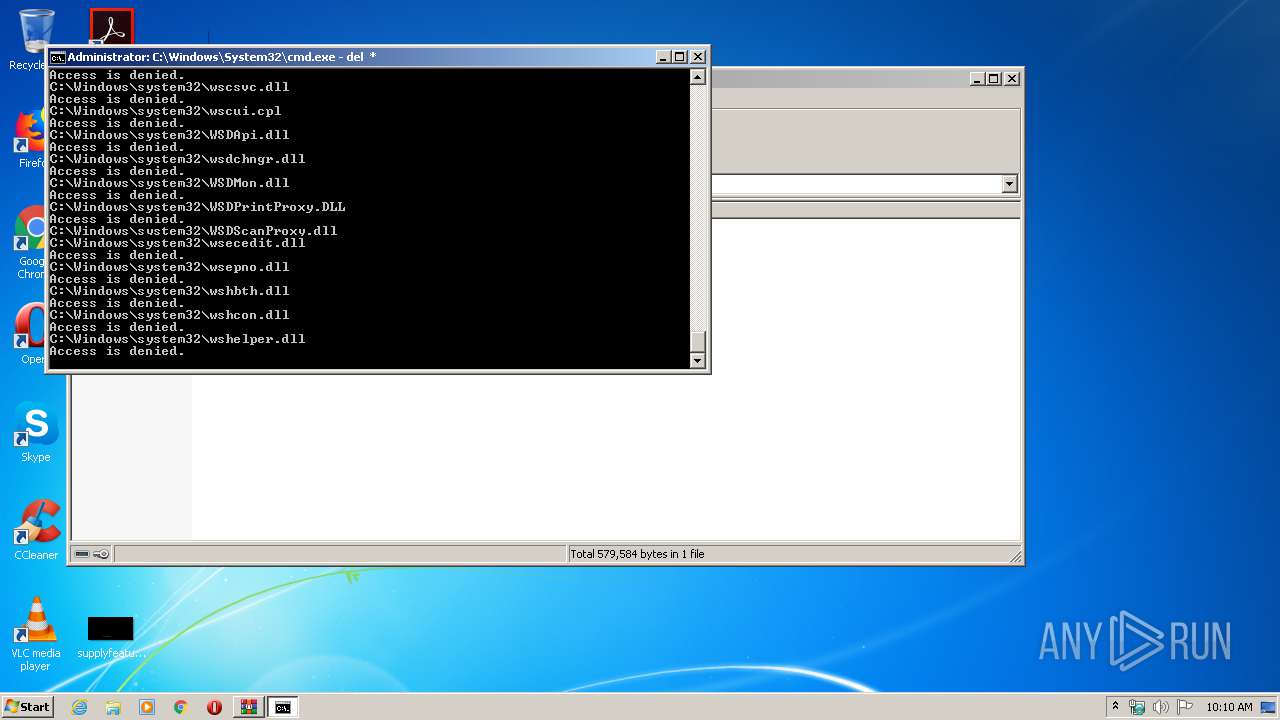Click the line 'C:\Windows\system32\WSDMon.dll'
Image resolution: width=1280 pixels, height=720 pixels.
point(169,183)
